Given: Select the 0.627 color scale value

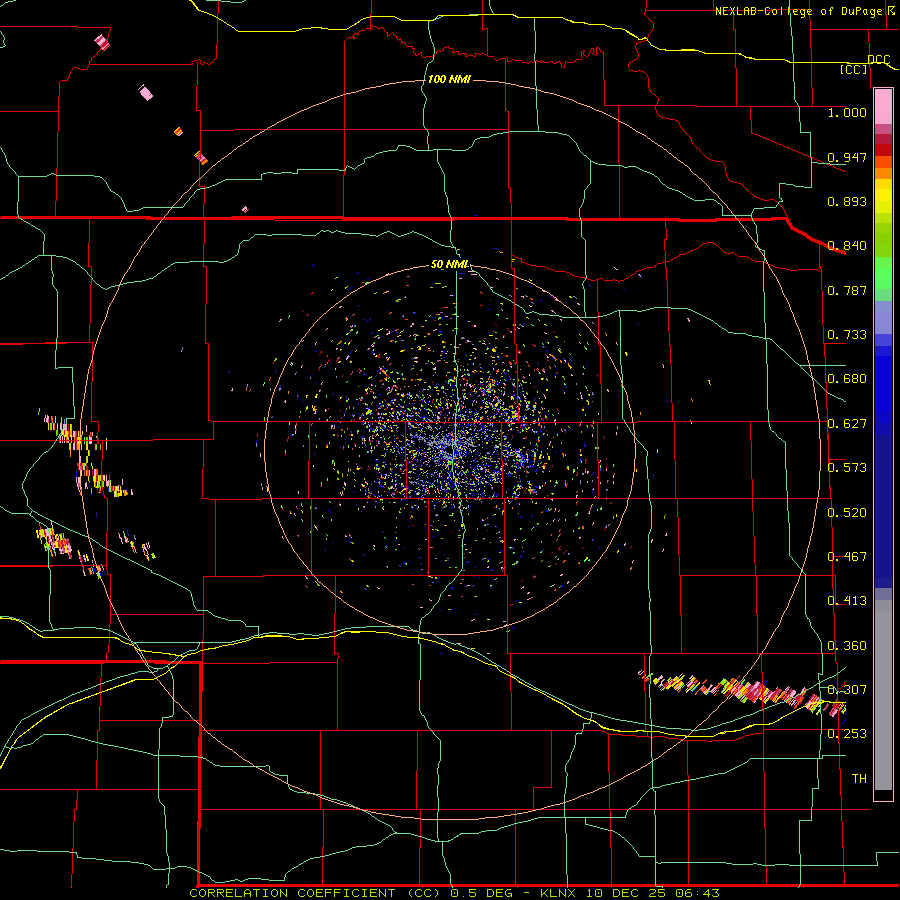Looking at the screenshot, I should pos(847,424).
